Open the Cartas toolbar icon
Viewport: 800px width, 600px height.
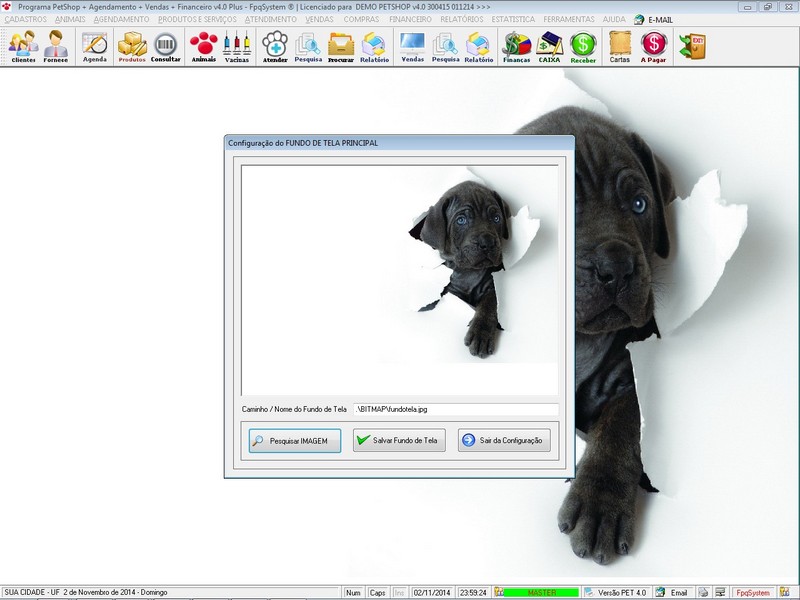[x=619, y=46]
